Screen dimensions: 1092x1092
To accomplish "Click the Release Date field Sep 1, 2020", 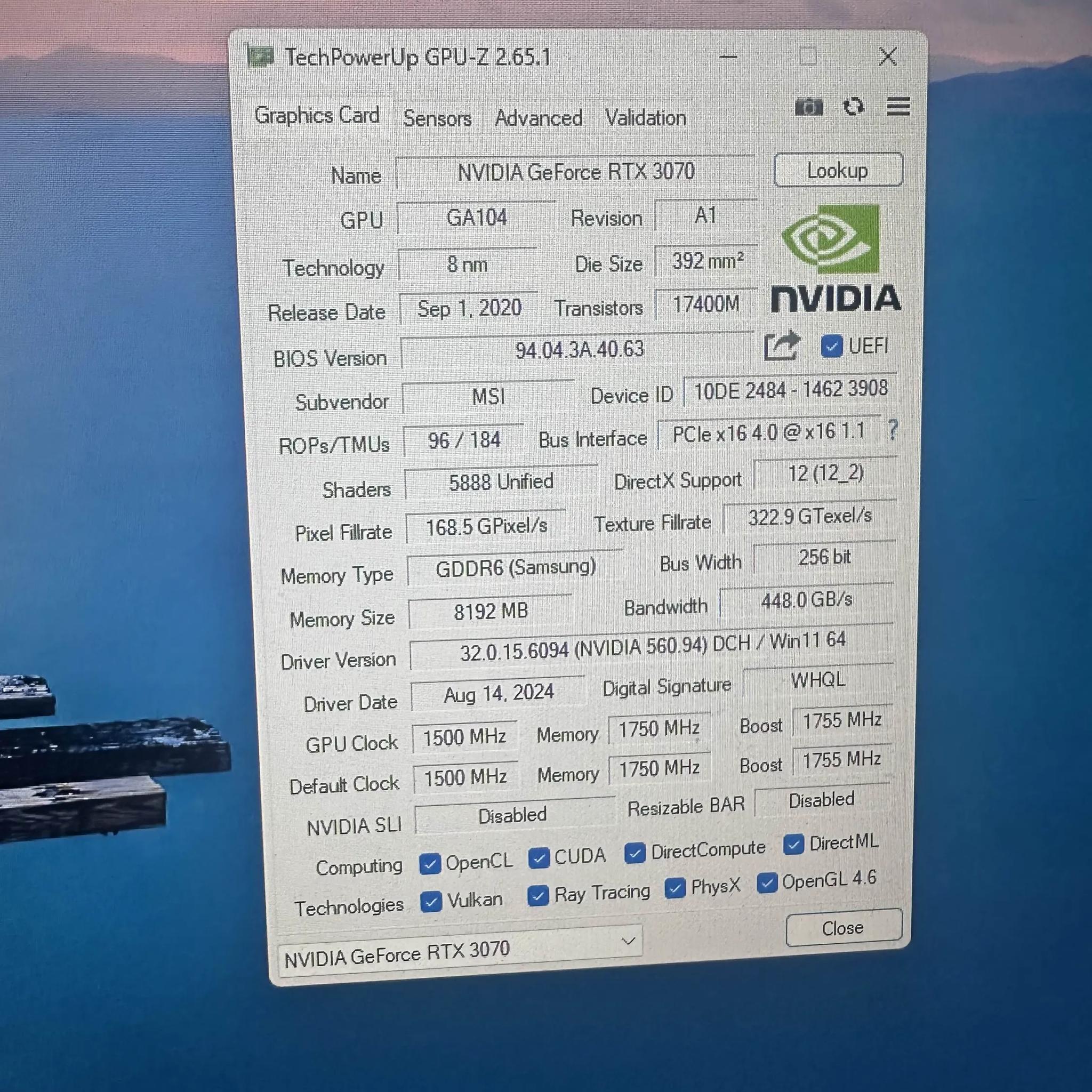I will tap(469, 309).
